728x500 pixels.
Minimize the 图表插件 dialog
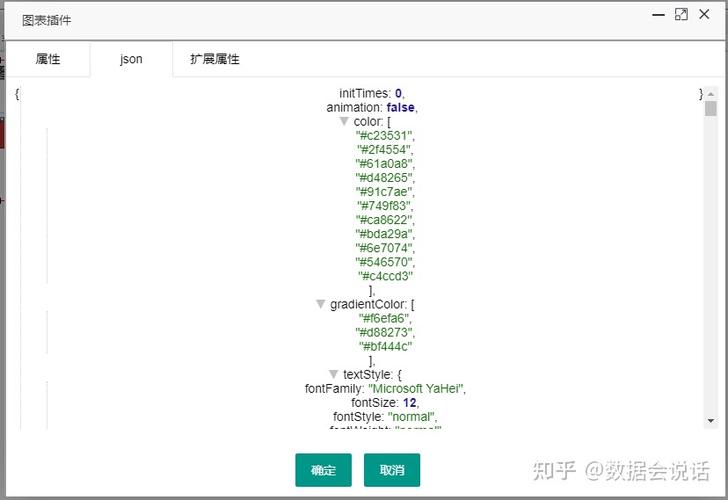point(658,15)
